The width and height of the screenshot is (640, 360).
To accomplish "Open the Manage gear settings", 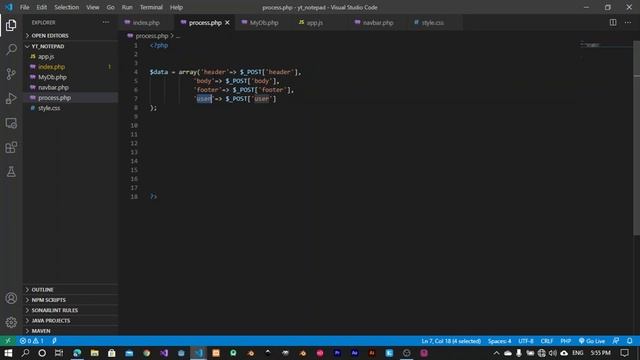I will pos(11,322).
